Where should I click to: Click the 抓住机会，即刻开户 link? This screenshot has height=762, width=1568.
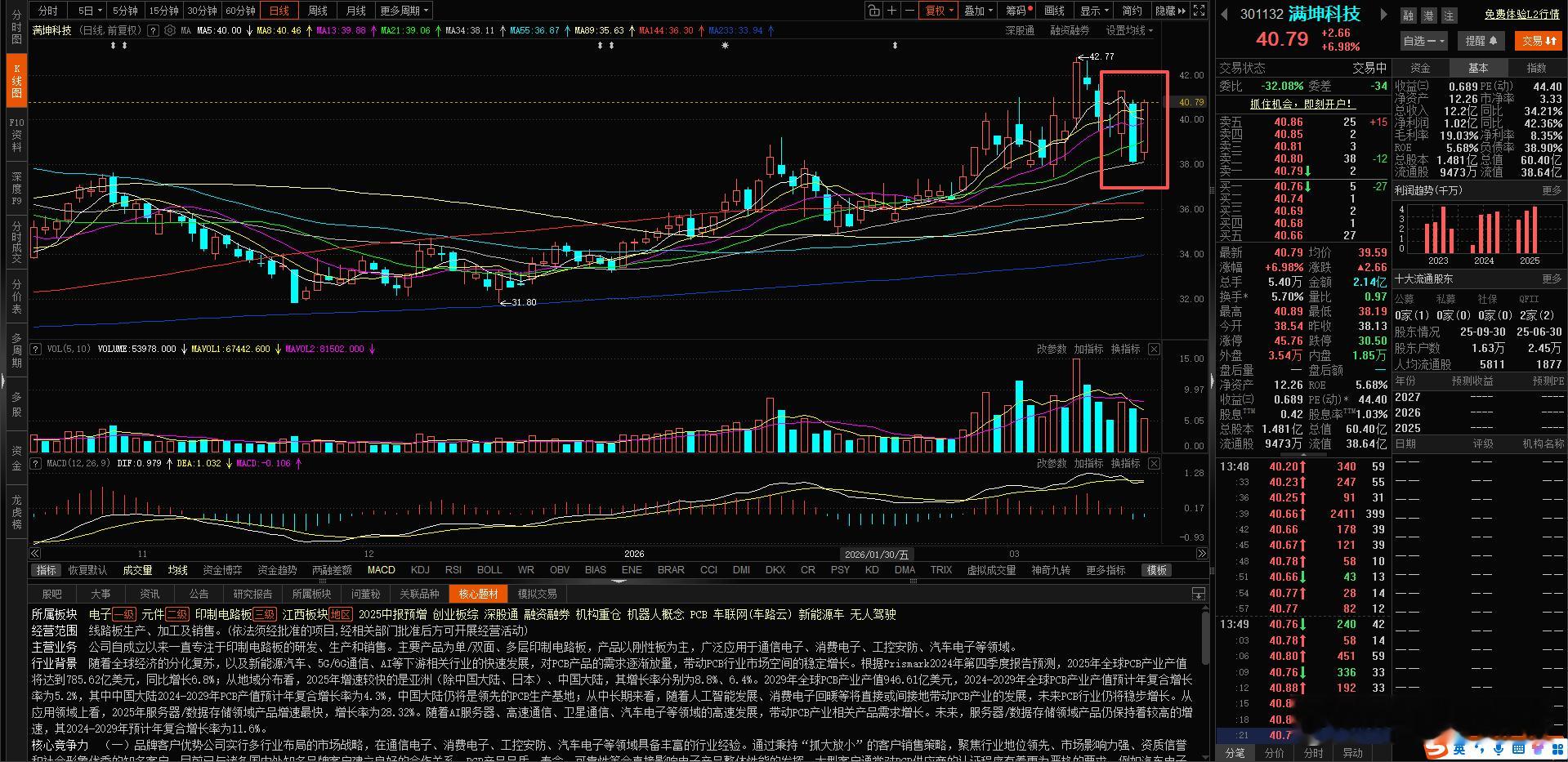coord(1302,104)
